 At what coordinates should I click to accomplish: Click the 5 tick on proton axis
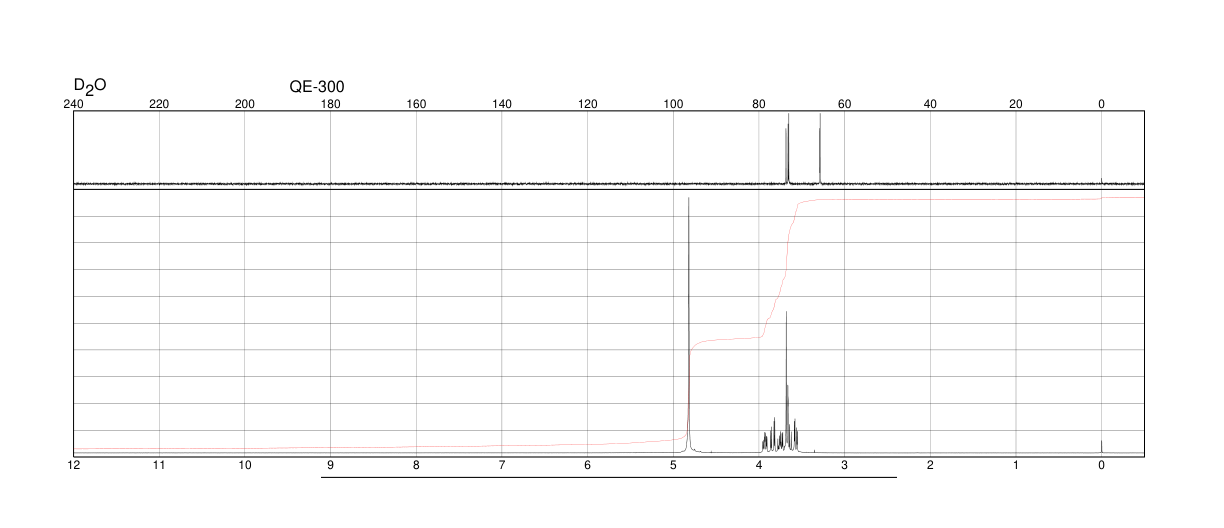tap(673, 466)
